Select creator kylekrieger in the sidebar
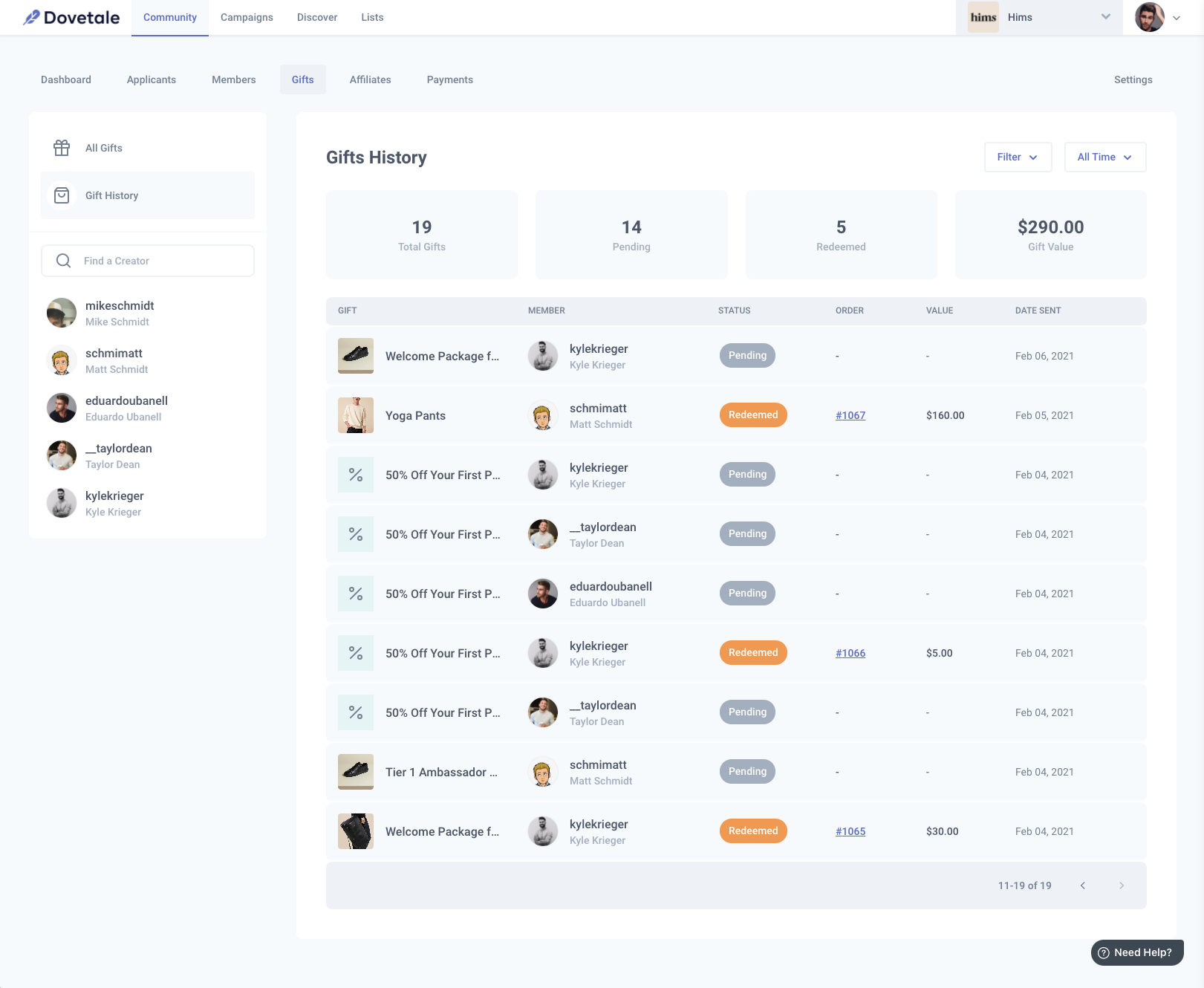The height and width of the screenshot is (988, 1204). pyautogui.click(x=148, y=503)
